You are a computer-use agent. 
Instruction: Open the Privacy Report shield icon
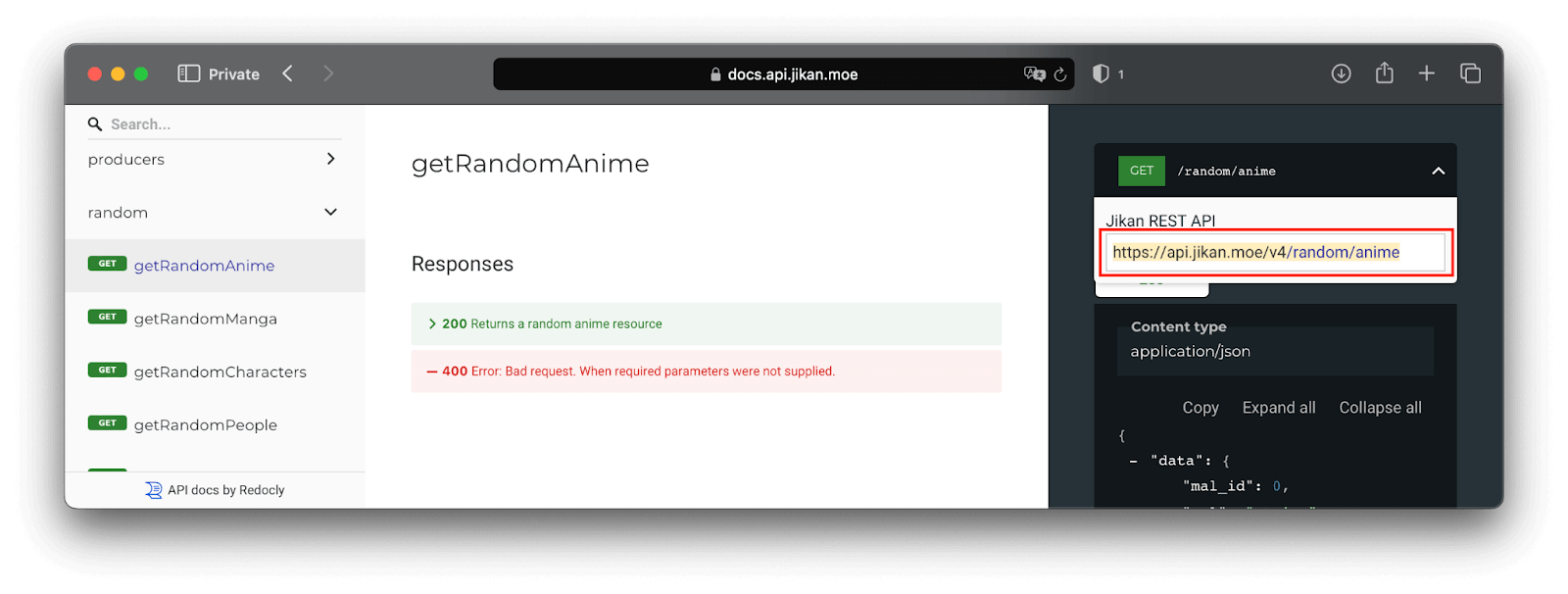click(1101, 73)
